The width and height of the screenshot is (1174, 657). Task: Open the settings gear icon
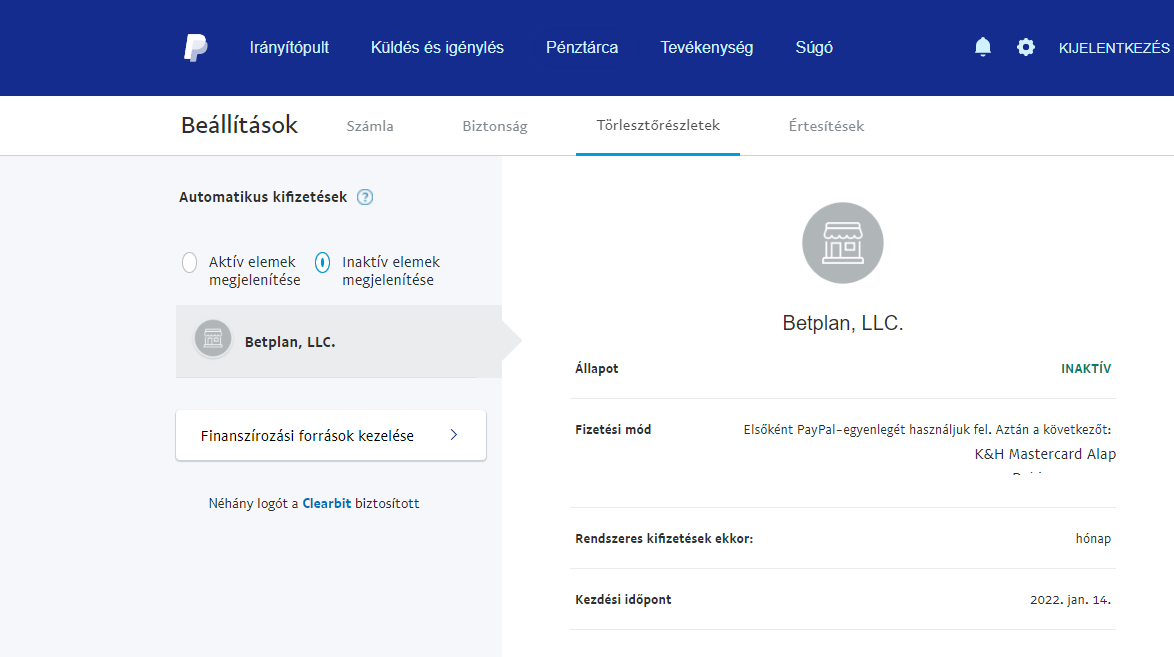pos(1026,47)
